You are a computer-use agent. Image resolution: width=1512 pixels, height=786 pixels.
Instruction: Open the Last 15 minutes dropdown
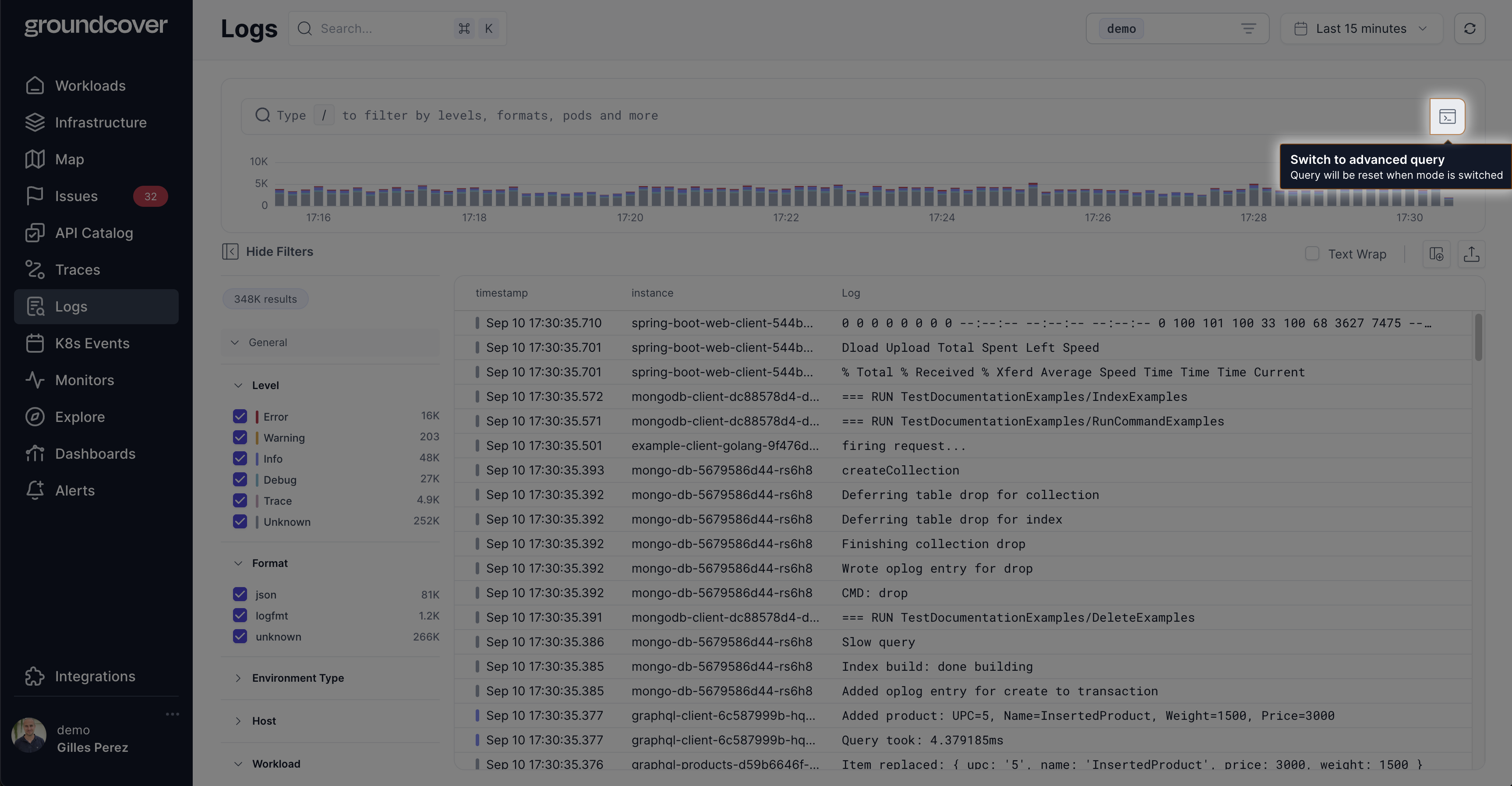[x=1360, y=29]
